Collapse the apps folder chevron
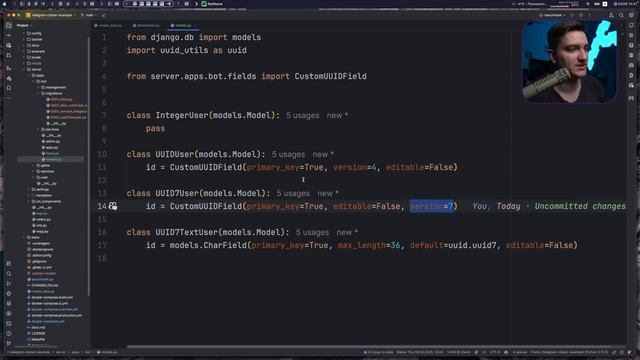 [x=29, y=76]
